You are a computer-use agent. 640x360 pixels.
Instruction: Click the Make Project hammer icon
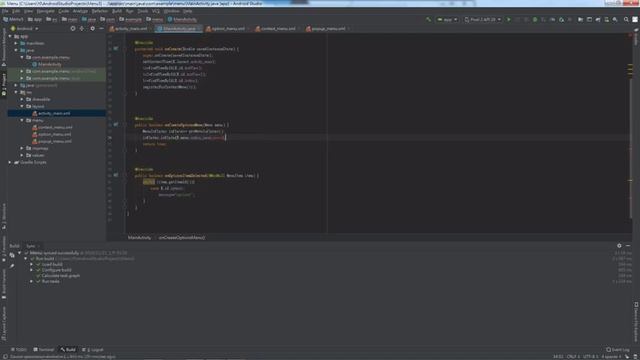(x=428, y=20)
